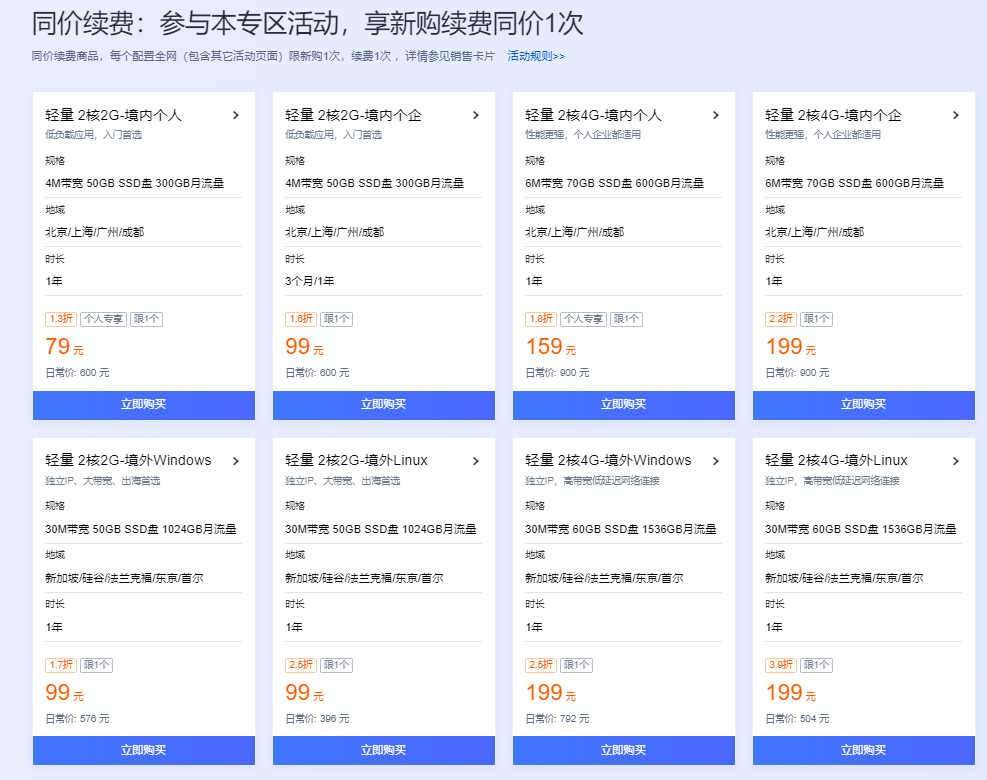This screenshot has height=780, width=987.
Task: Click the 159 元 price
Action: [x=551, y=347]
